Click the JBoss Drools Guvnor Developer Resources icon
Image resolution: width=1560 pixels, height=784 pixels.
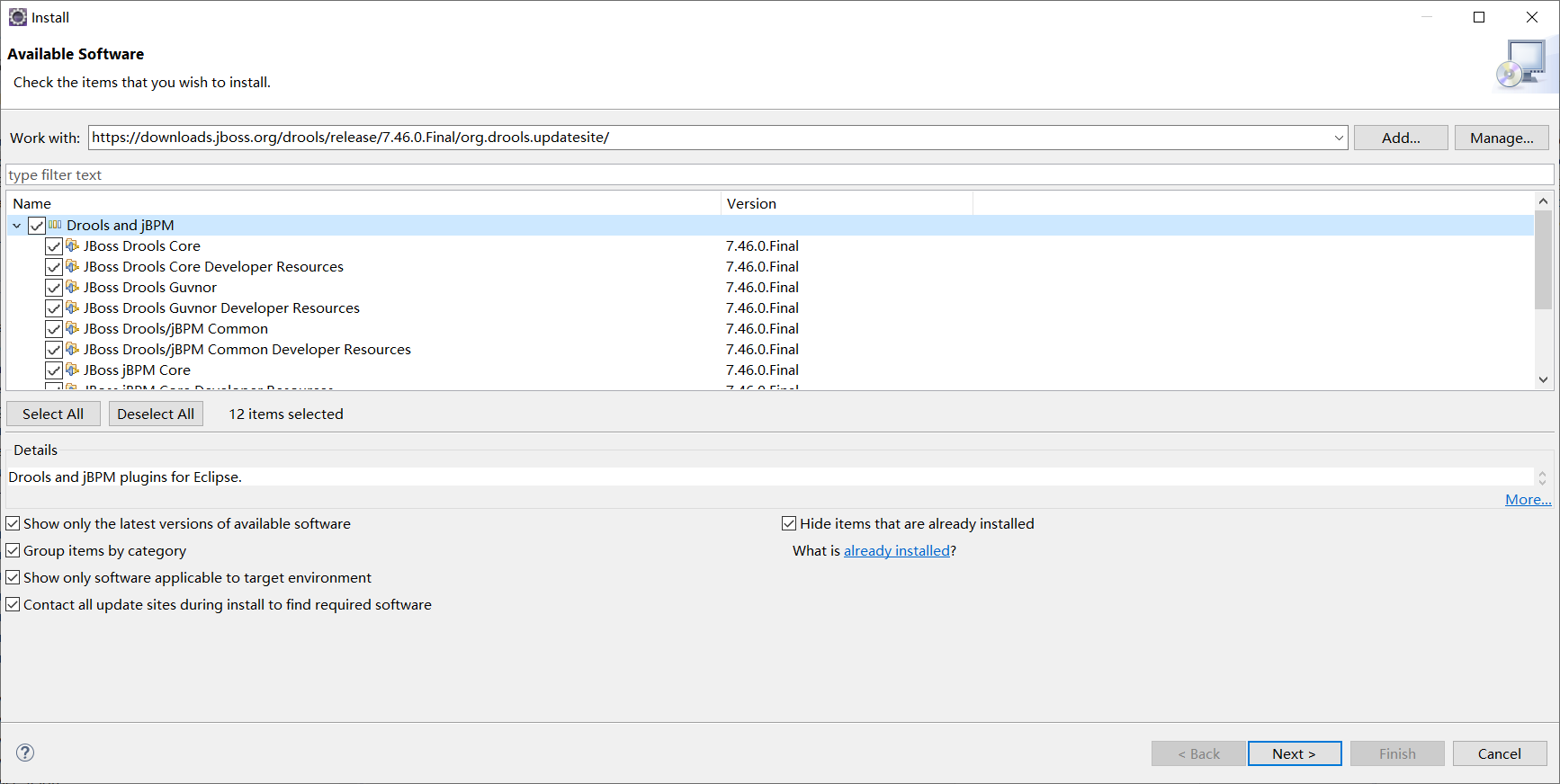coord(73,307)
